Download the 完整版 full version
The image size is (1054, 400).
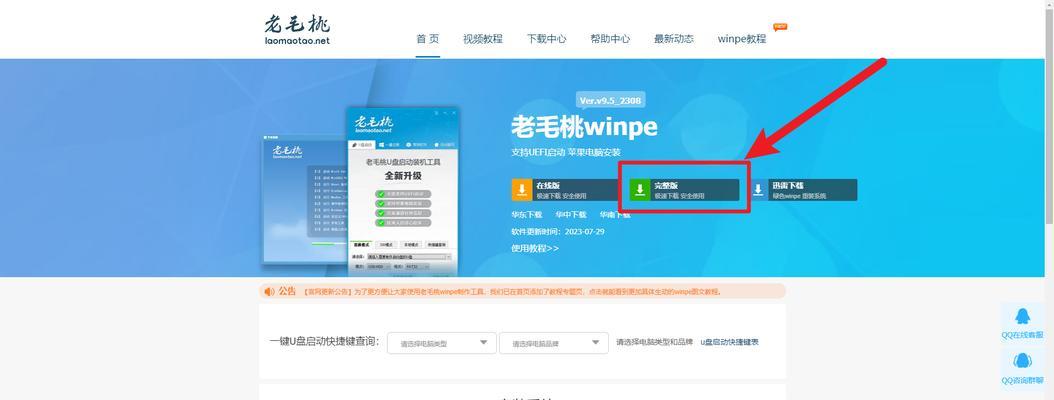(x=684, y=190)
